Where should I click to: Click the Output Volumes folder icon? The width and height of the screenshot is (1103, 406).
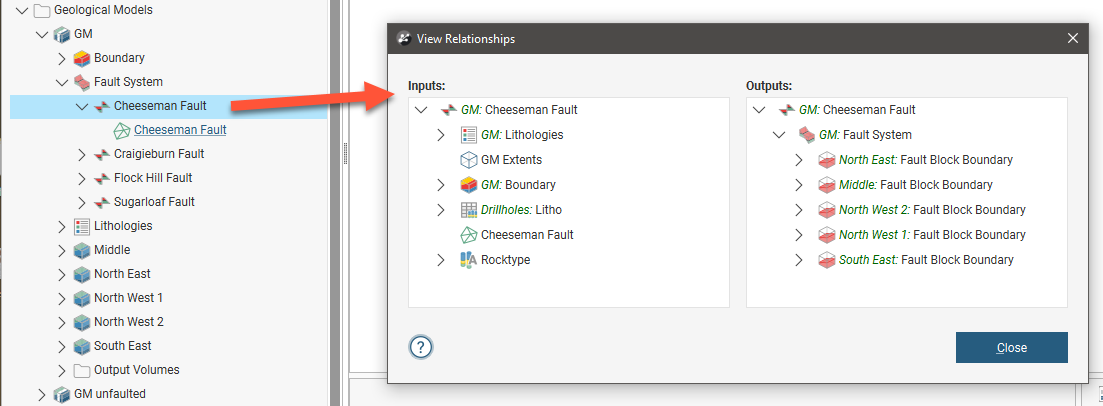[82, 370]
